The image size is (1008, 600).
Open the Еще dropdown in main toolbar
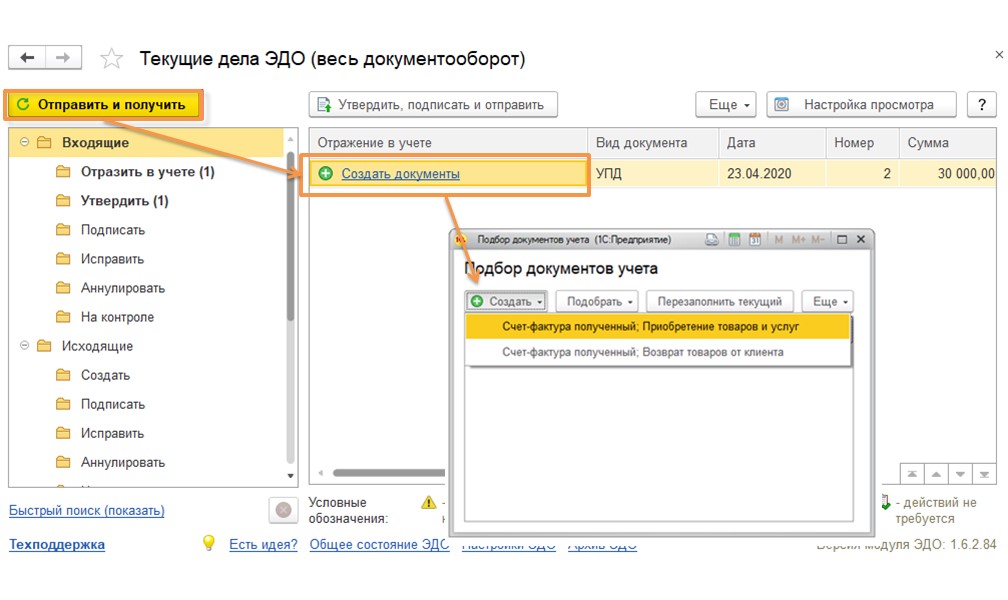[729, 105]
